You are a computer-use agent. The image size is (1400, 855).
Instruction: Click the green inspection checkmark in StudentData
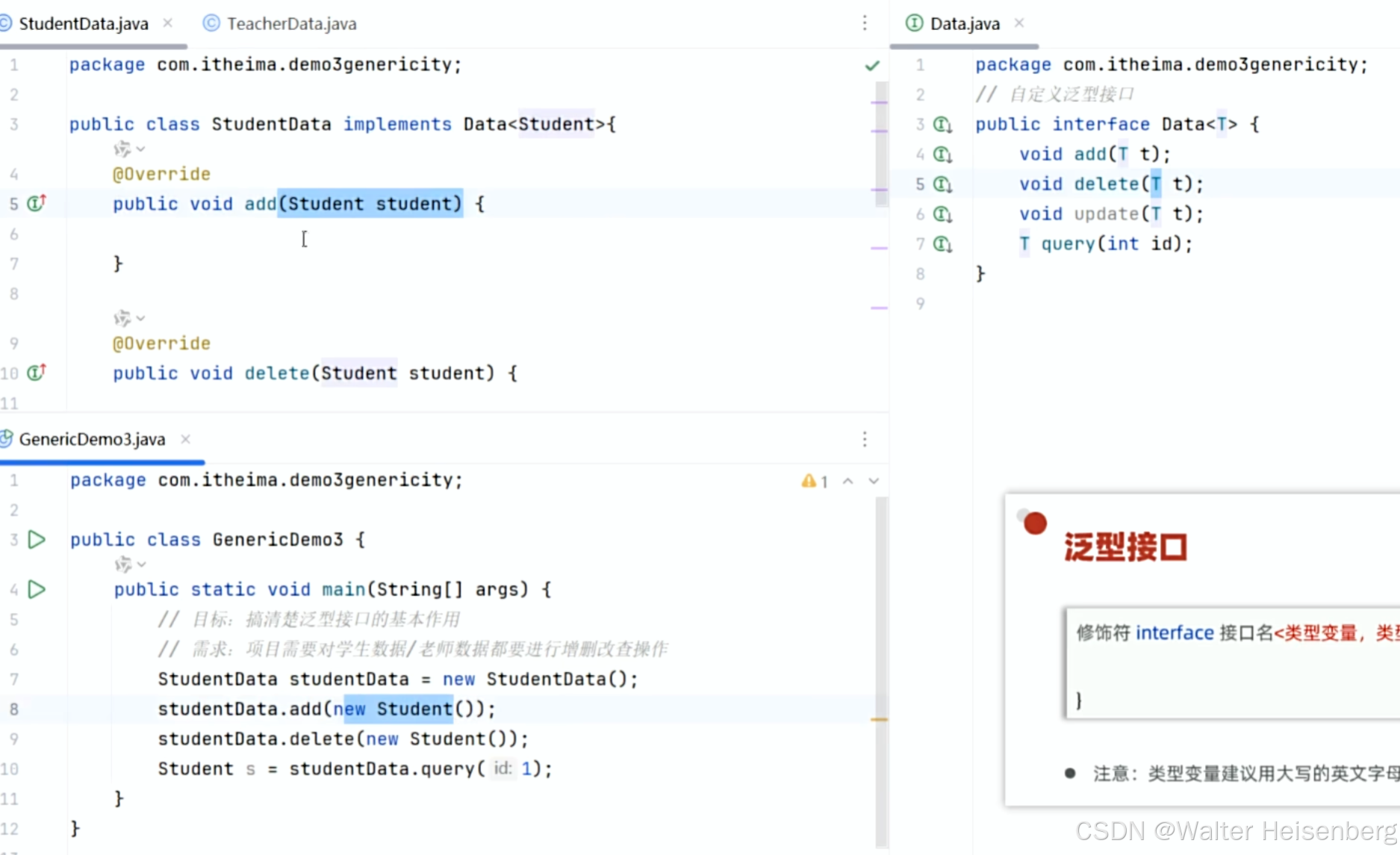tap(871, 66)
